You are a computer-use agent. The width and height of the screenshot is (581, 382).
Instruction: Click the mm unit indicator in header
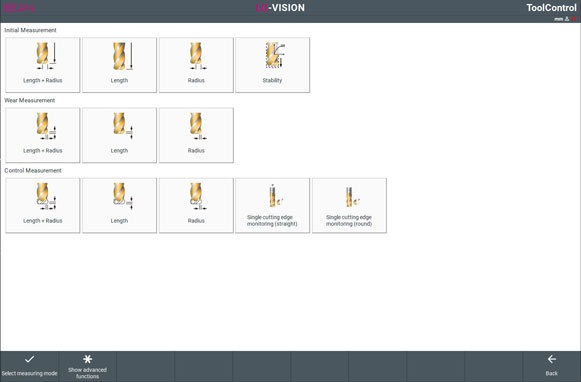(x=558, y=19)
